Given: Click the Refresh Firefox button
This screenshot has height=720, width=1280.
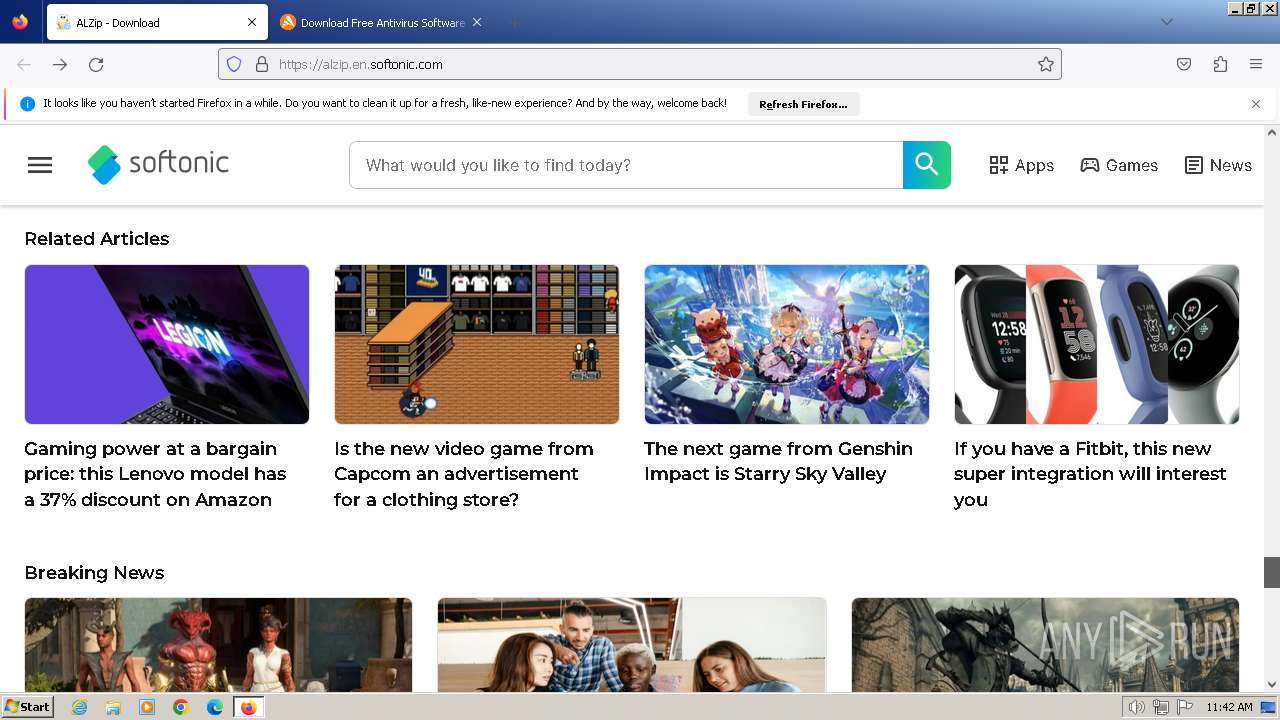Looking at the screenshot, I should tap(803, 104).
